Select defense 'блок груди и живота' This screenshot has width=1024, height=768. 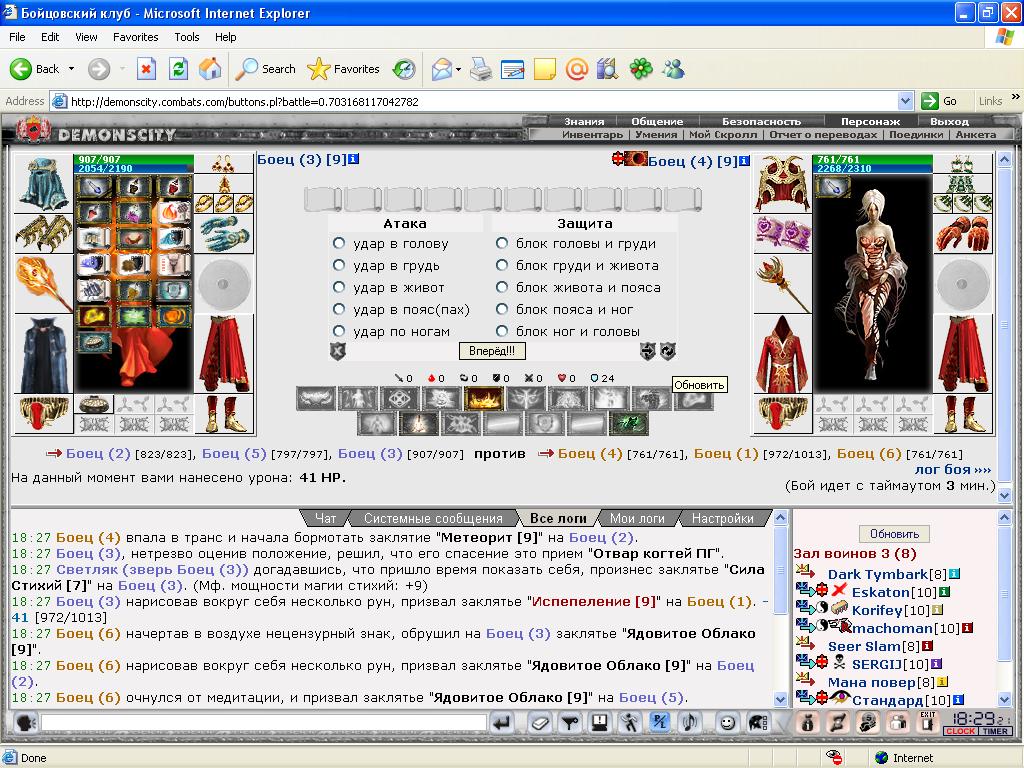(502, 266)
